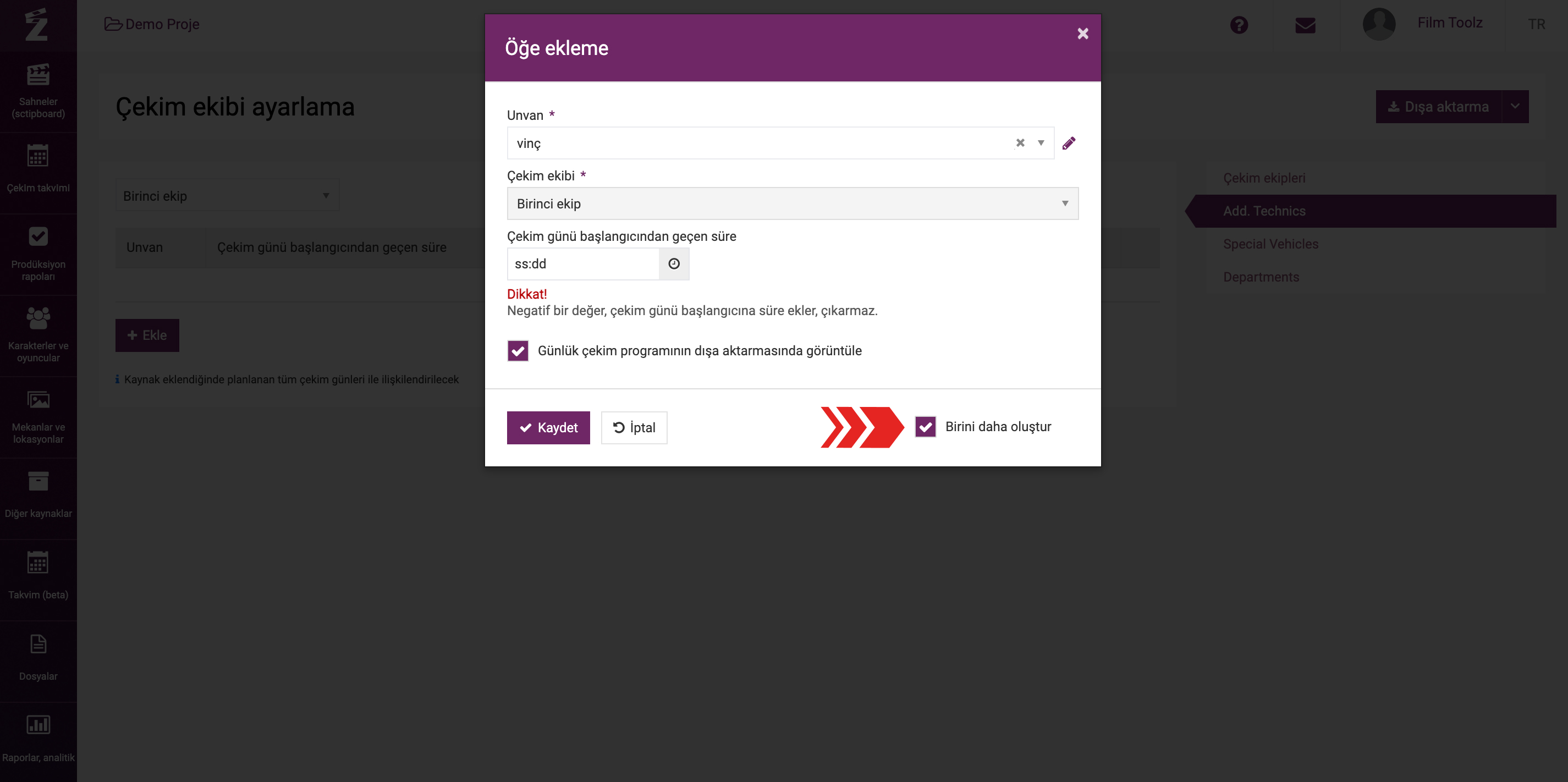Toggle Günlük çekim programının dışa aktarmasında görüntüle checkbox
Viewport: 1568px width, 782px height.
518,350
